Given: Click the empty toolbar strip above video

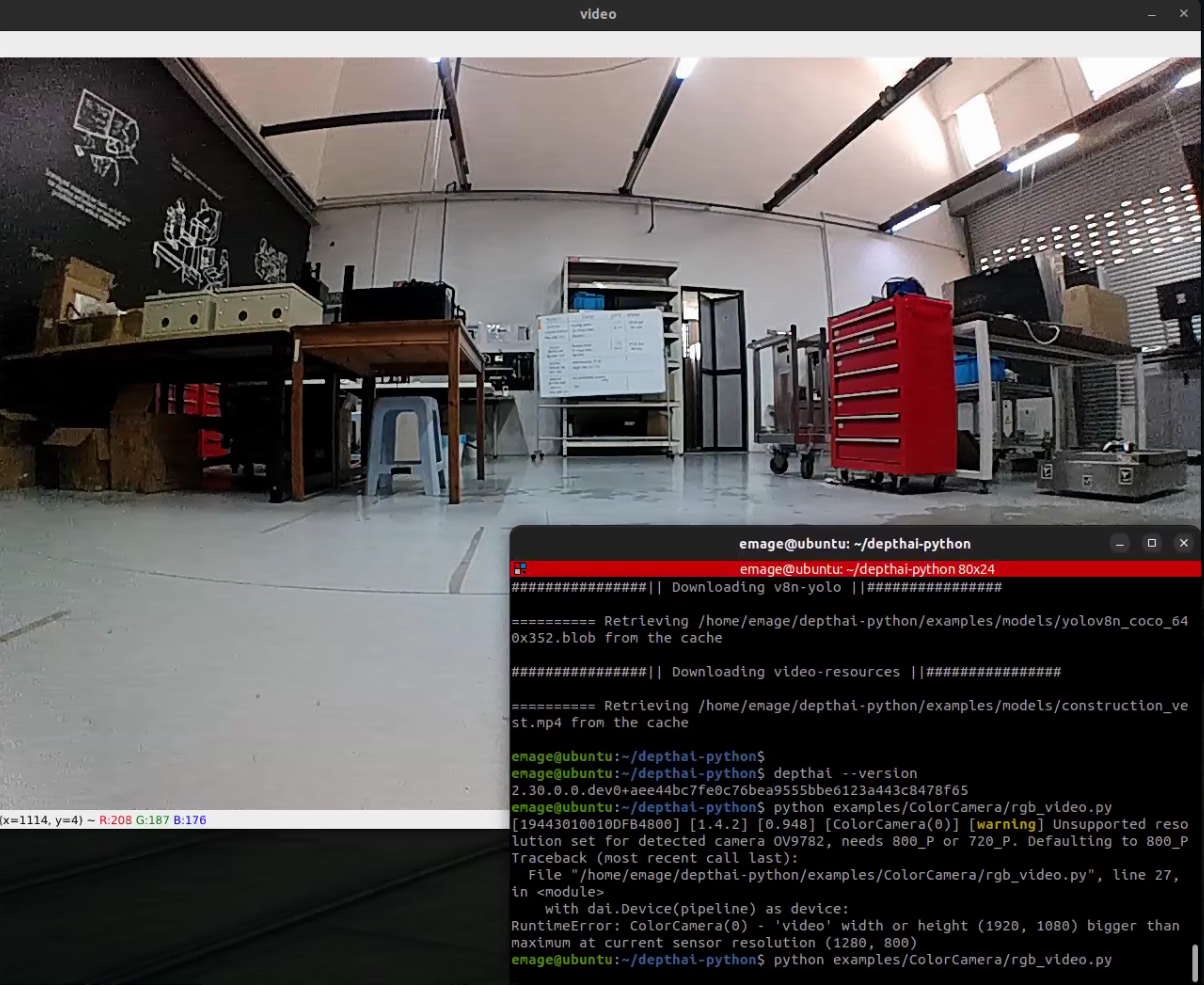Looking at the screenshot, I should tap(600, 43).
